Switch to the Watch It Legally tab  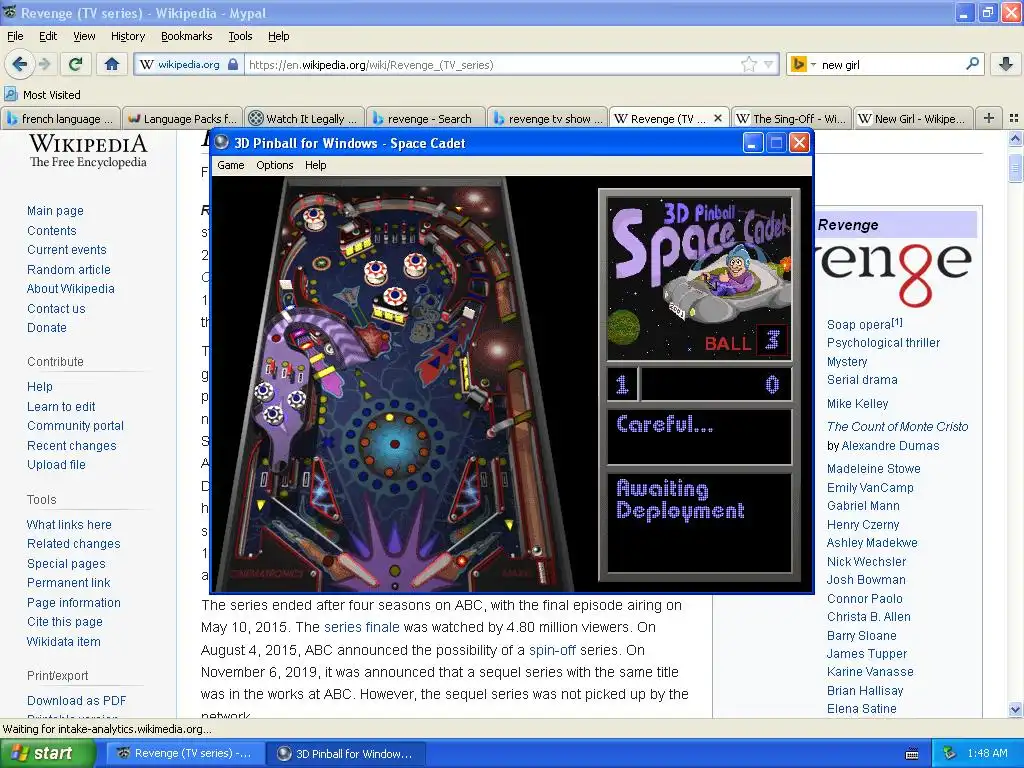point(304,119)
